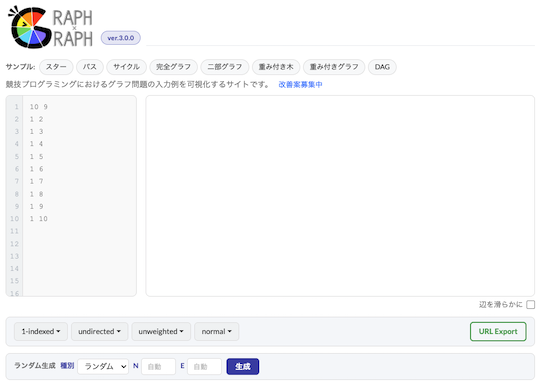Open the undirected dropdown
Viewport: 540px width, 385px height.
pos(100,332)
